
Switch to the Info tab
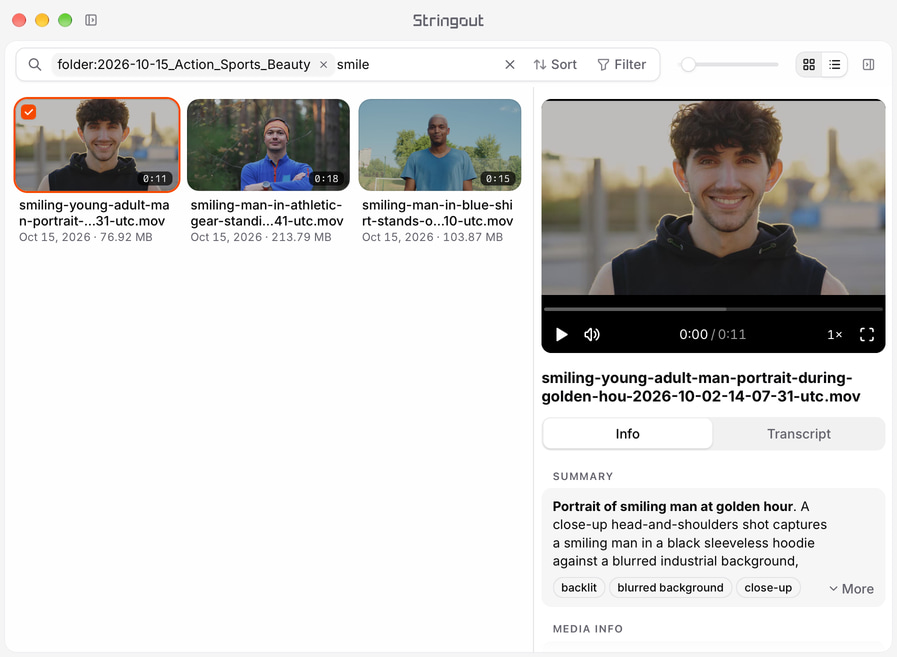click(x=628, y=434)
